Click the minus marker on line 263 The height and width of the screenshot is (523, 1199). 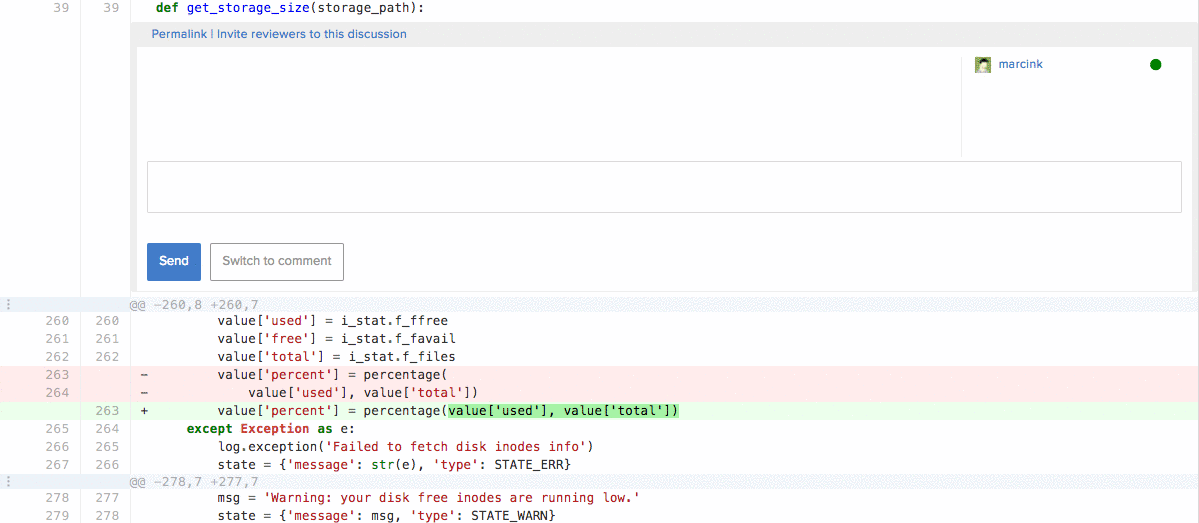pyautogui.click(x=144, y=375)
